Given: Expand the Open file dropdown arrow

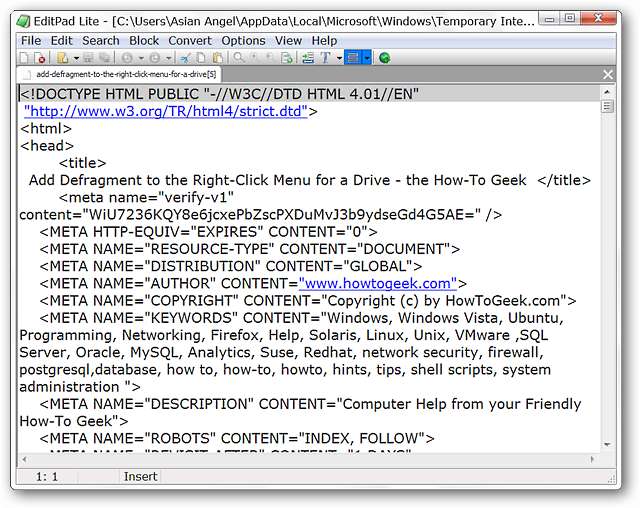Looking at the screenshot, I should (x=75, y=58).
